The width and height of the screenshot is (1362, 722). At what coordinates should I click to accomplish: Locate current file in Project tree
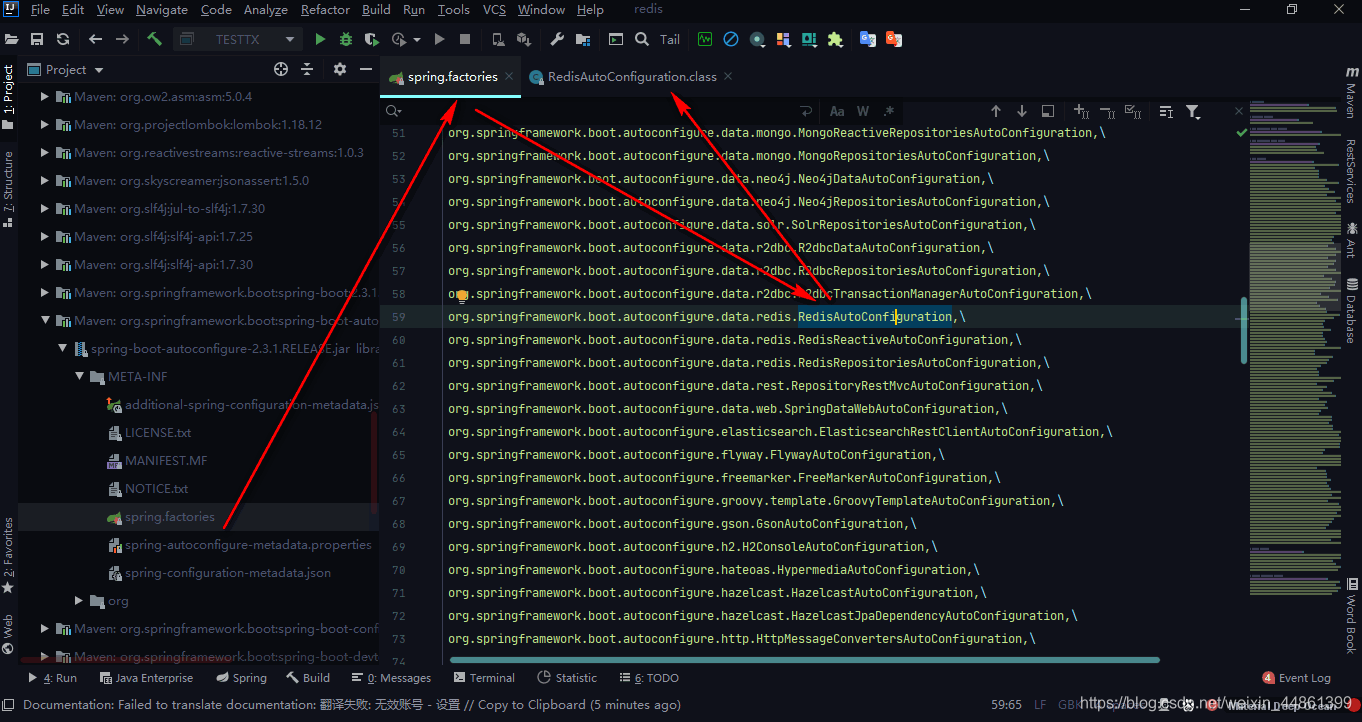coord(281,69)
